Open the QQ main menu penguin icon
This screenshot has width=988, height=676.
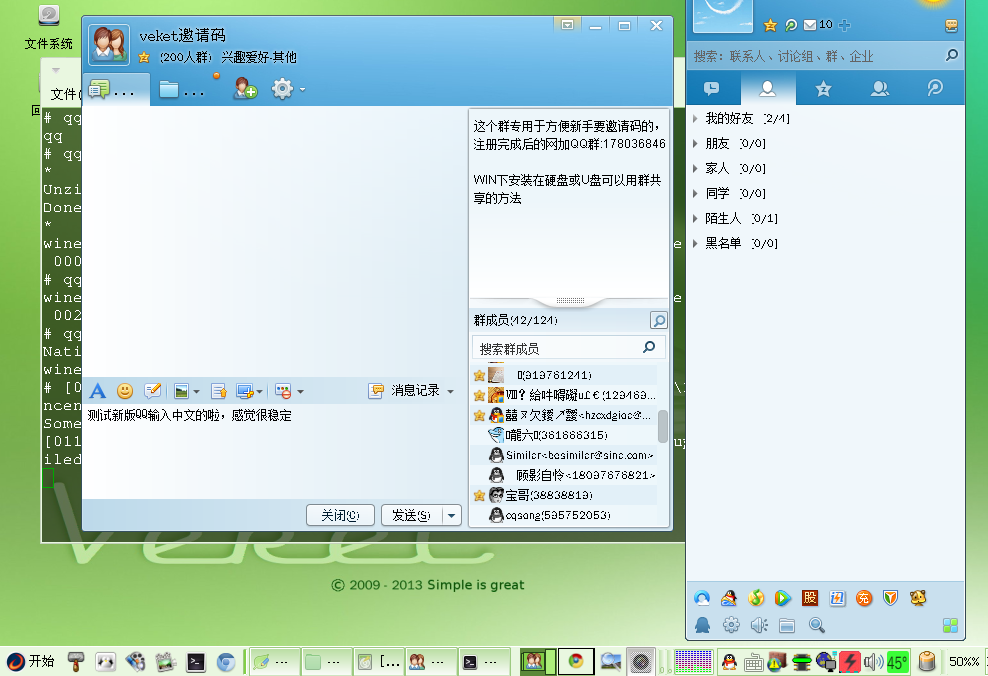(x=702, y=625)
